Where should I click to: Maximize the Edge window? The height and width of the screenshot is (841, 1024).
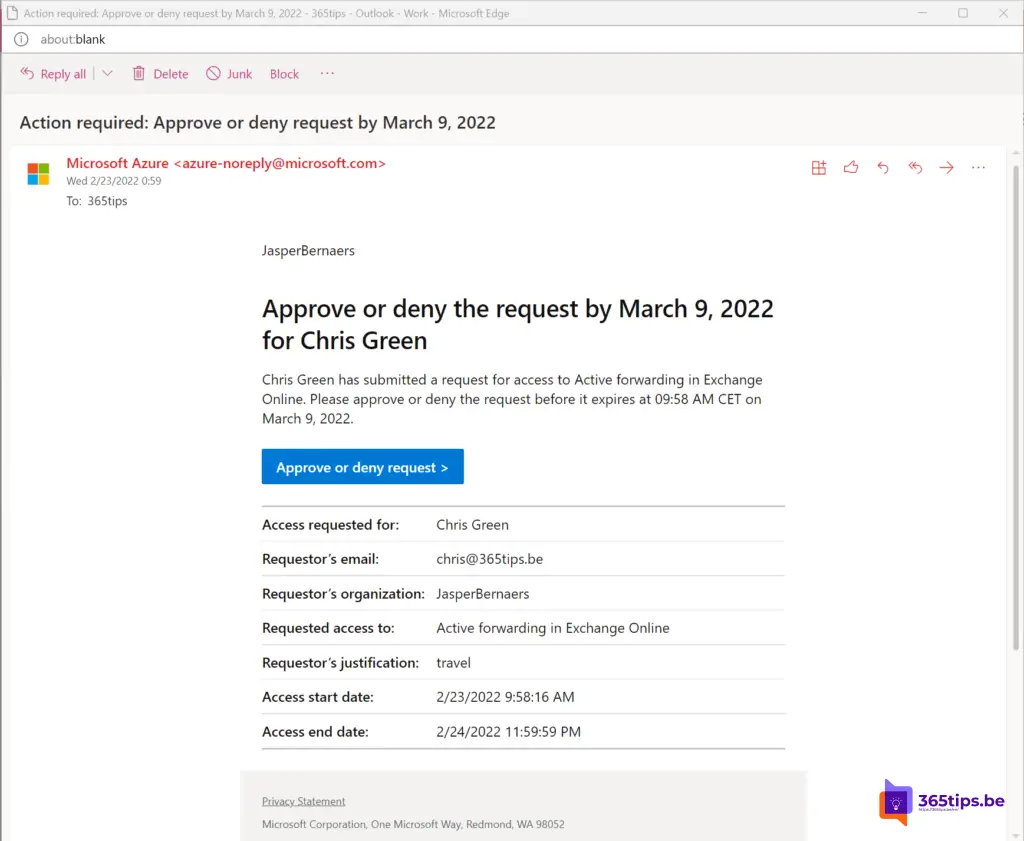pos(963,13)
